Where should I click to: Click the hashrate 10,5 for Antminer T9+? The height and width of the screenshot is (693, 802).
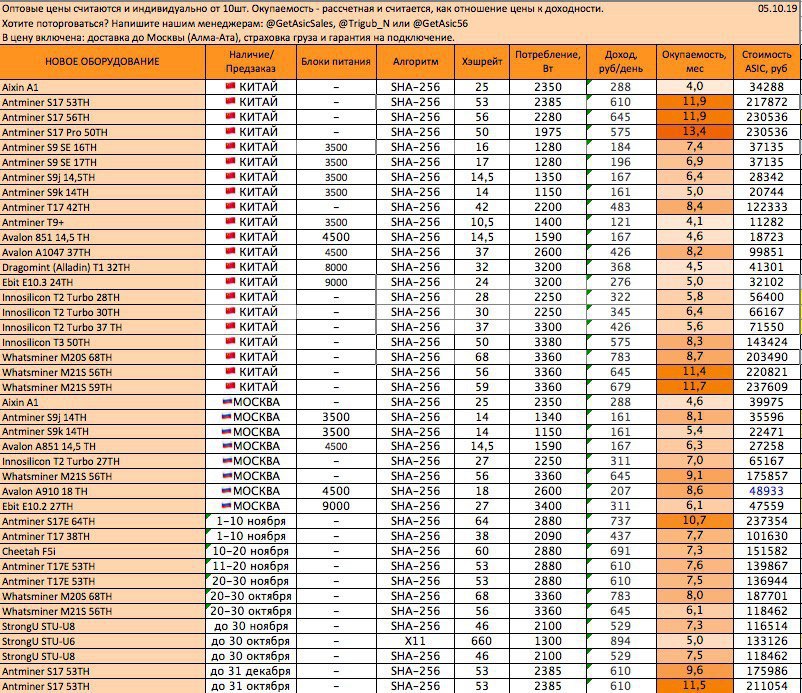tap(482, 222)
